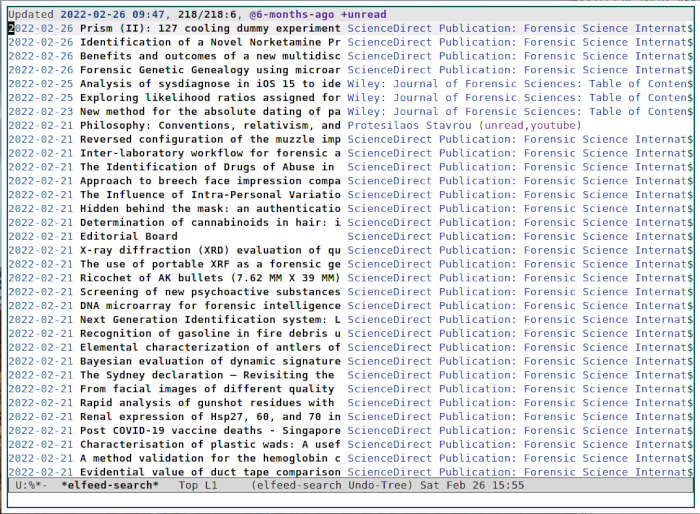Open 'Exploring likelihood ratios assigned for' entry
700x514 pixels.
pos(210,98)
